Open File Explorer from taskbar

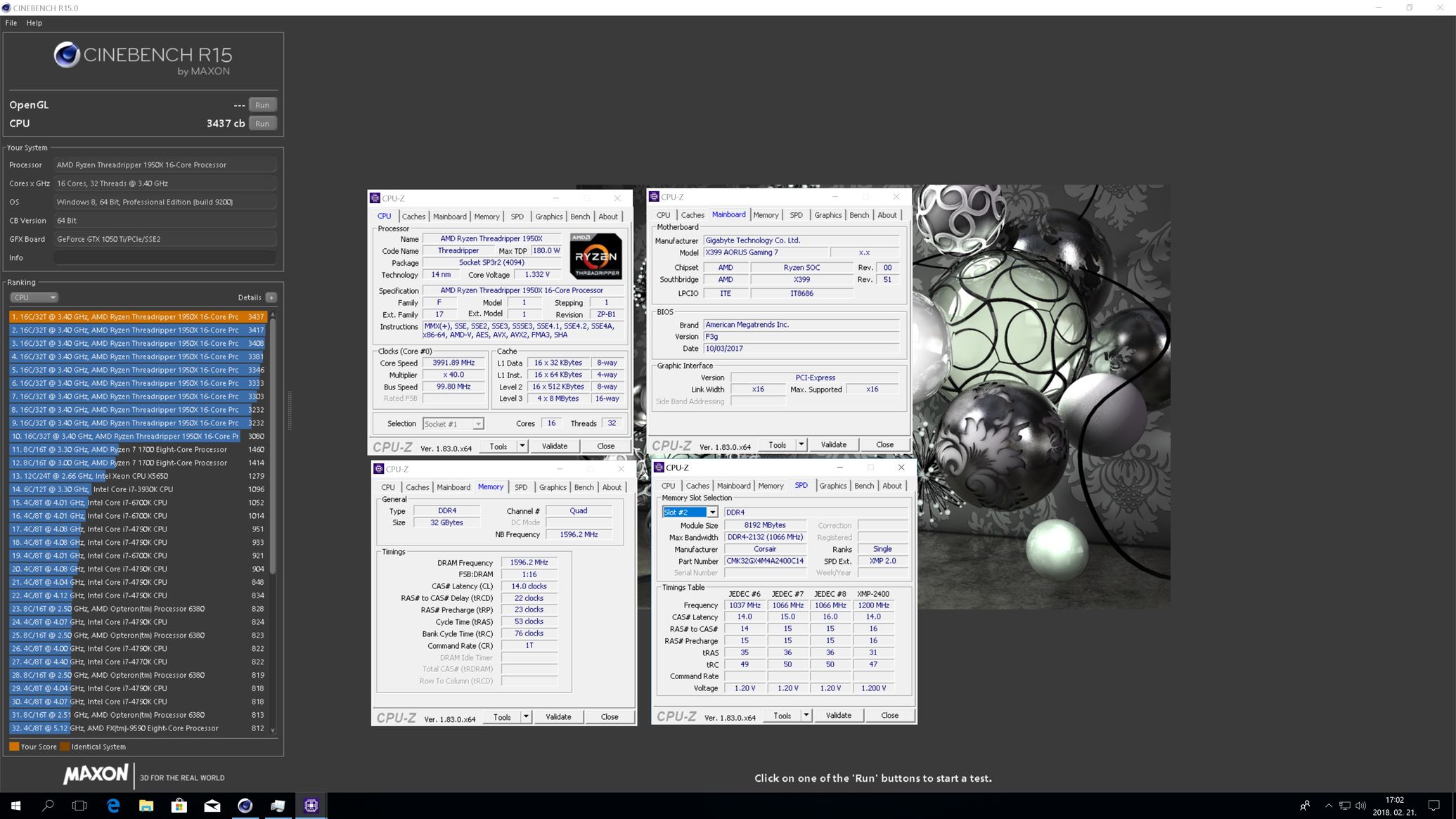(146, 806)
